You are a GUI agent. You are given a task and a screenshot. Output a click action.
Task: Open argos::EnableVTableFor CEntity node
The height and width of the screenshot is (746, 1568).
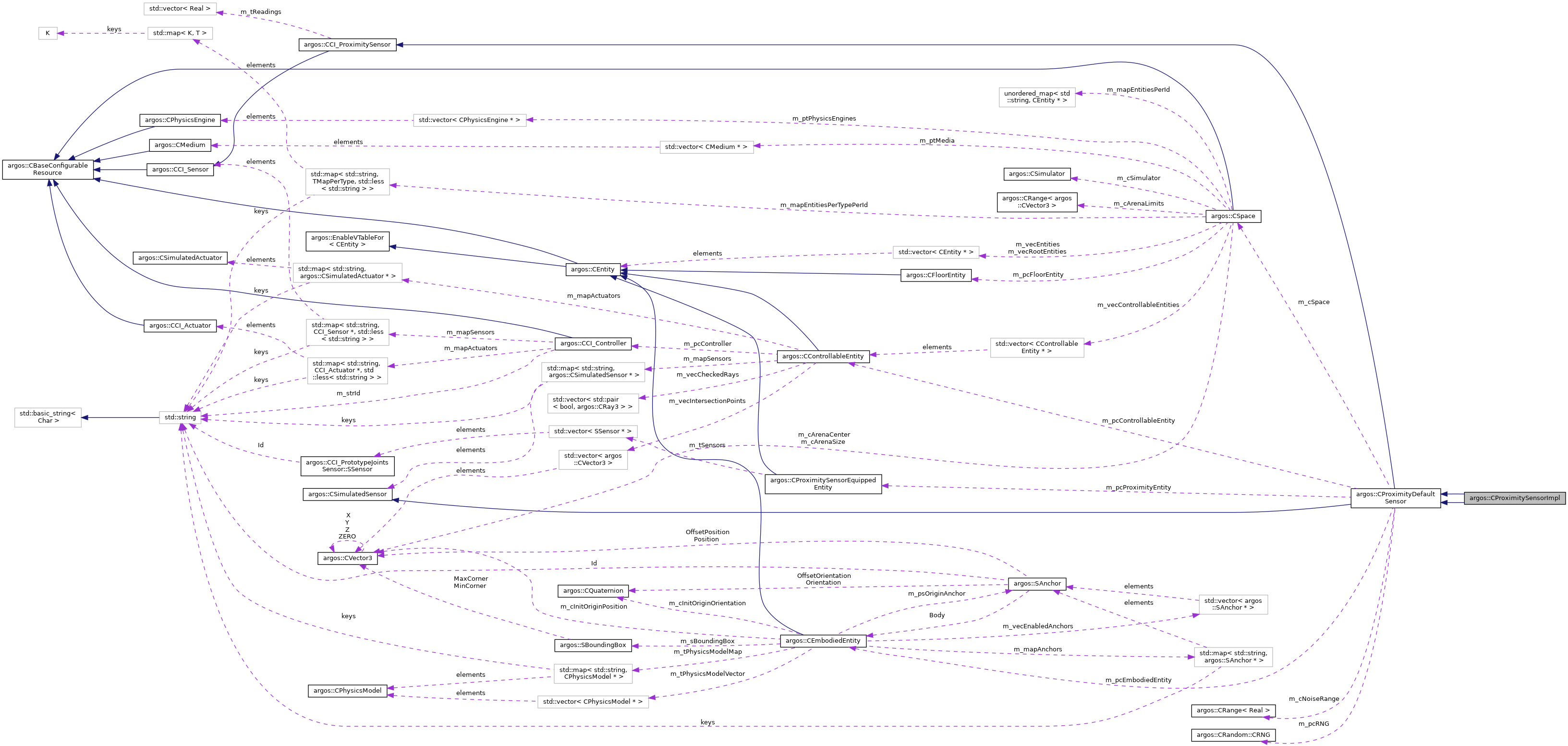[348, 241]
